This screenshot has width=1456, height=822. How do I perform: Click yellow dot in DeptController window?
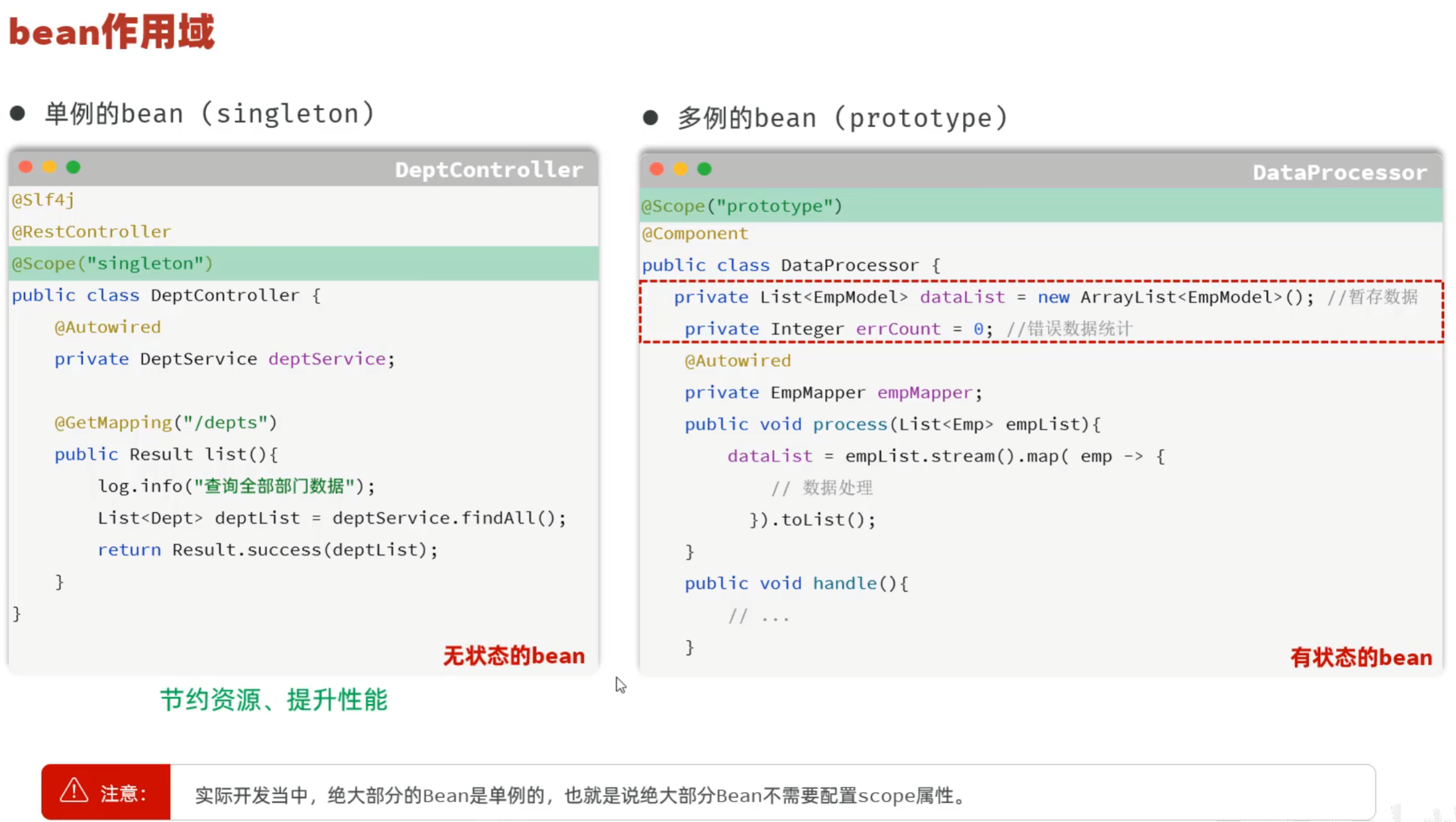click(50, 167)
